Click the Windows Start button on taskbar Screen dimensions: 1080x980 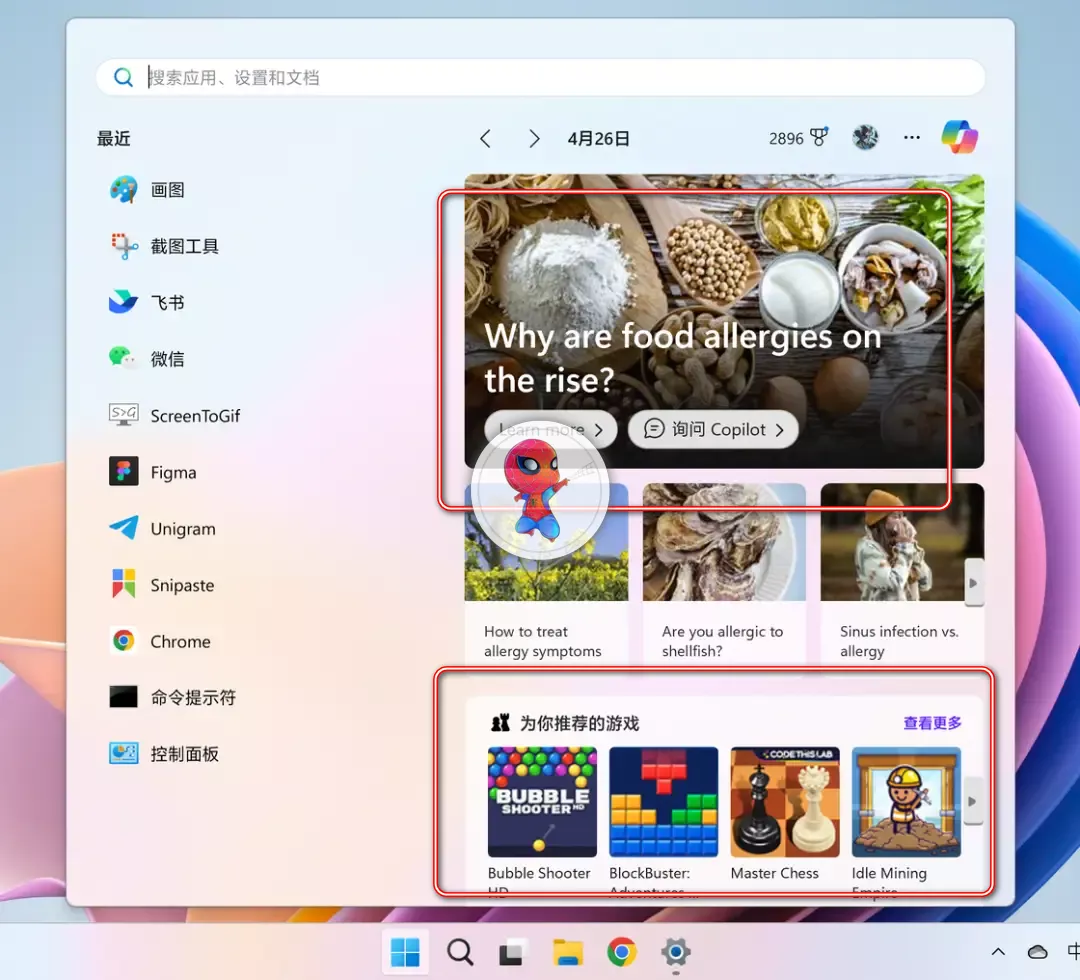405,952
